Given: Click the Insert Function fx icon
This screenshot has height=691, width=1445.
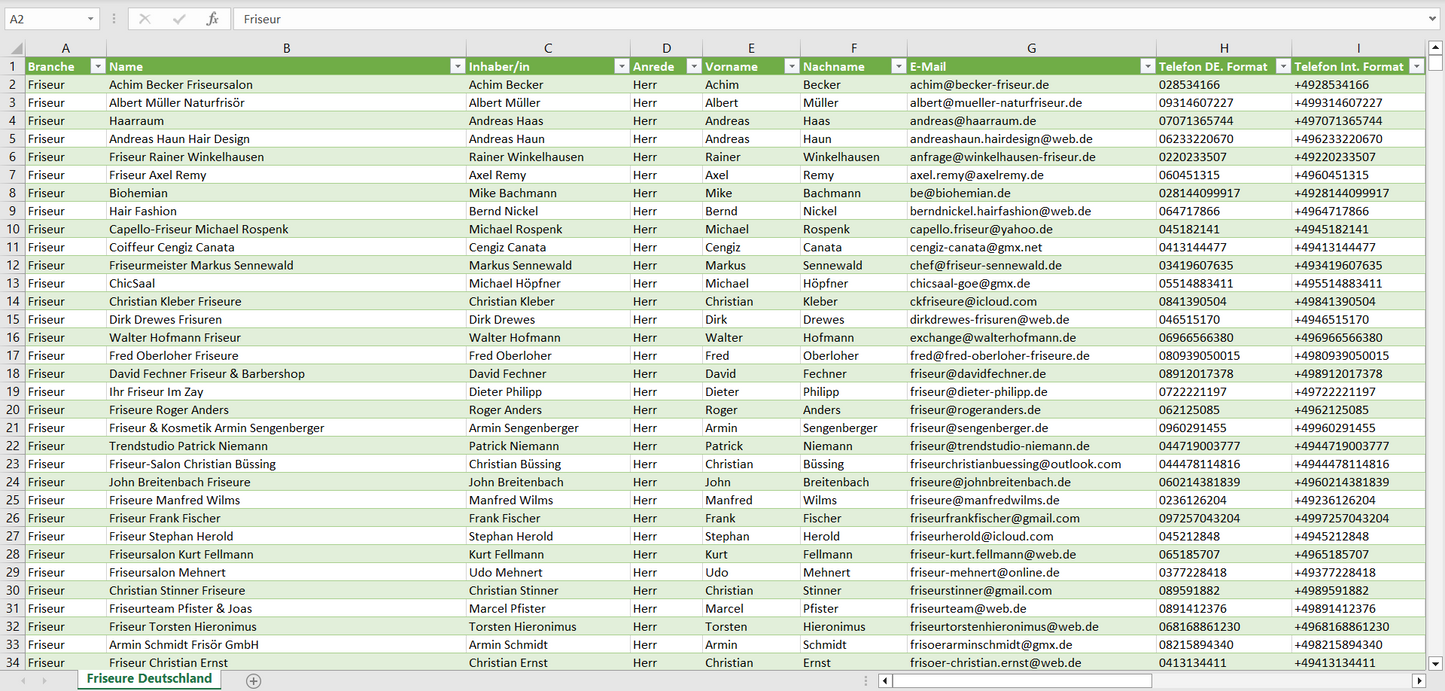Looking at the screenshot, I should pos(212,19).
